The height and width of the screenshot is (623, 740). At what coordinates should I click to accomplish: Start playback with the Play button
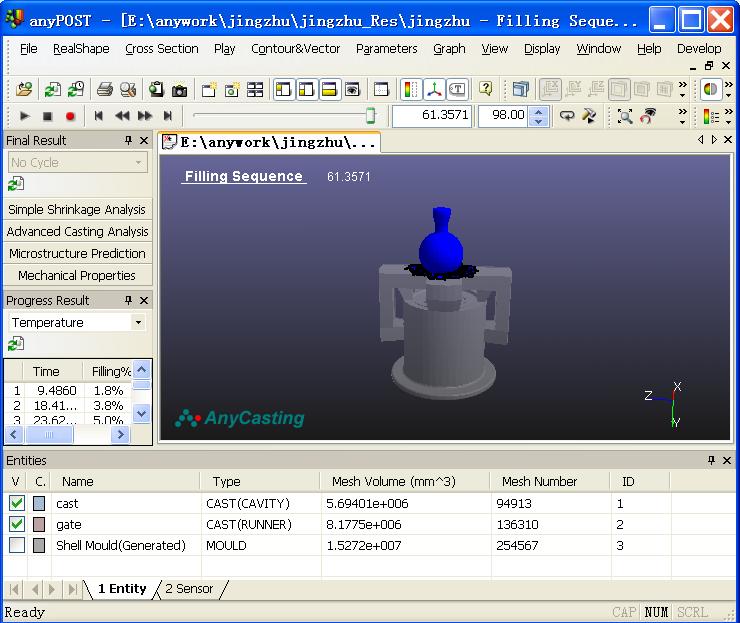click(25, 116)
